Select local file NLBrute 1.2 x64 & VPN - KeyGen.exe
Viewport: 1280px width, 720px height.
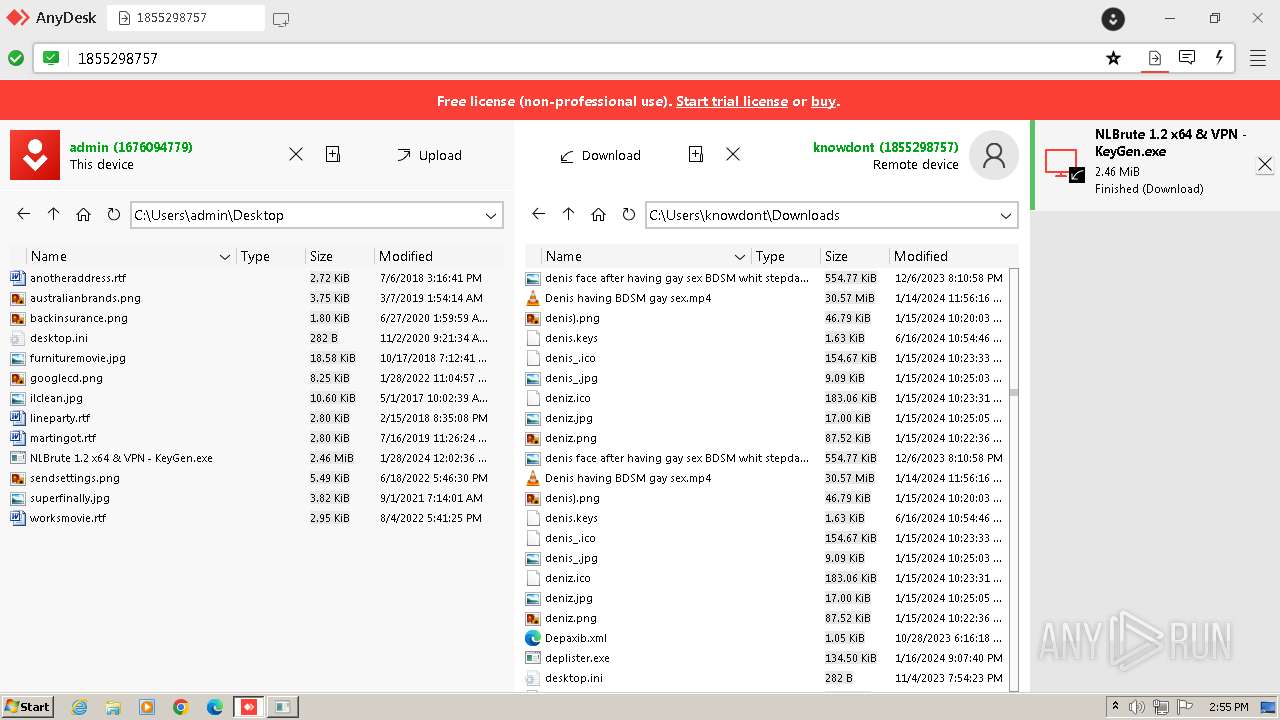coord(121,458)
